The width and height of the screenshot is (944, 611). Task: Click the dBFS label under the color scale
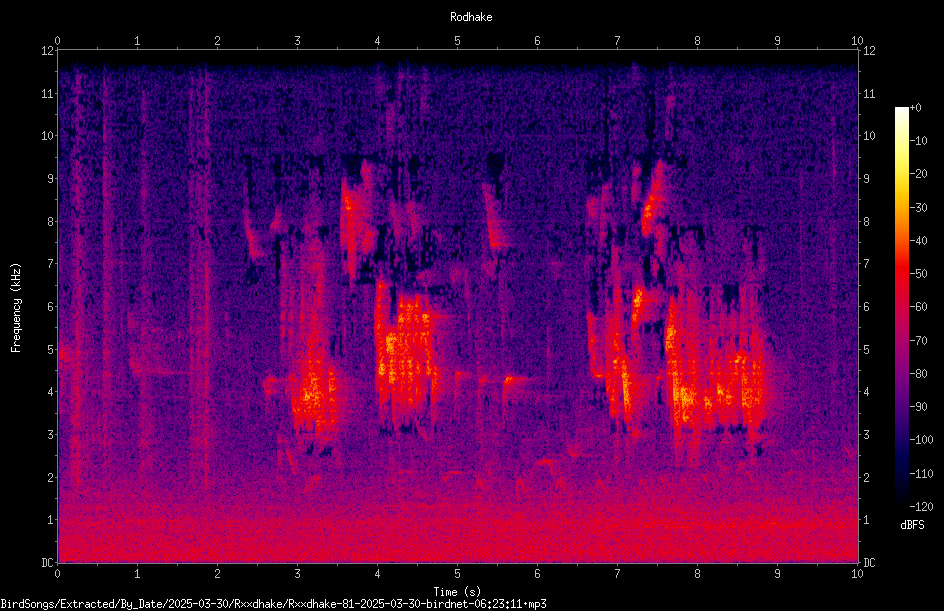(912, 525)
